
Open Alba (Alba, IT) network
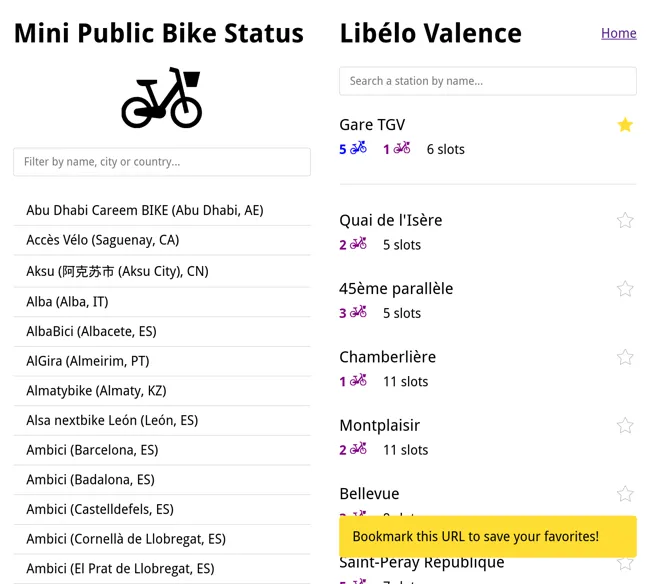tap(162, 302)
